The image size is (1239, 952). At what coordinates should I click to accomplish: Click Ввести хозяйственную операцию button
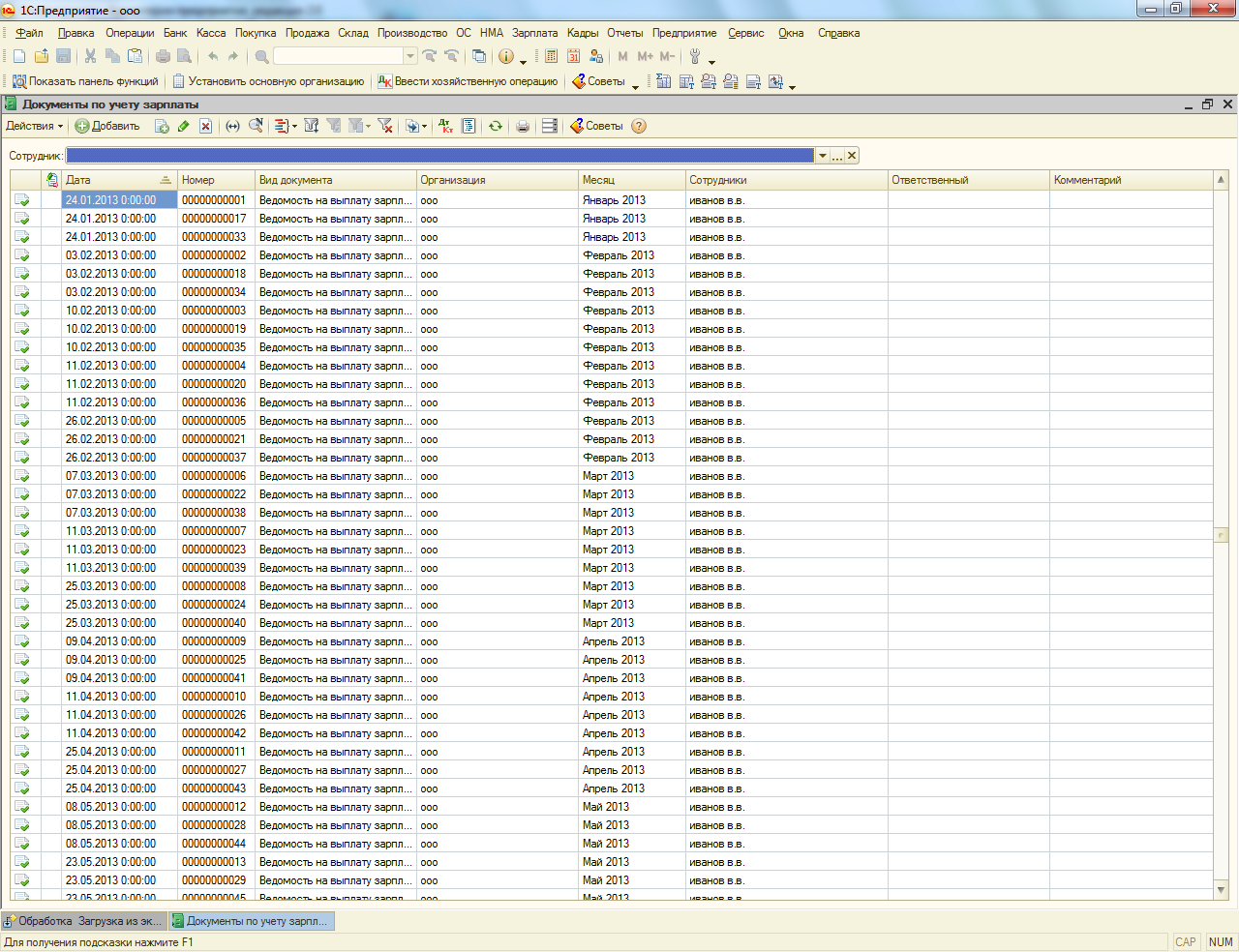(468, 81)
